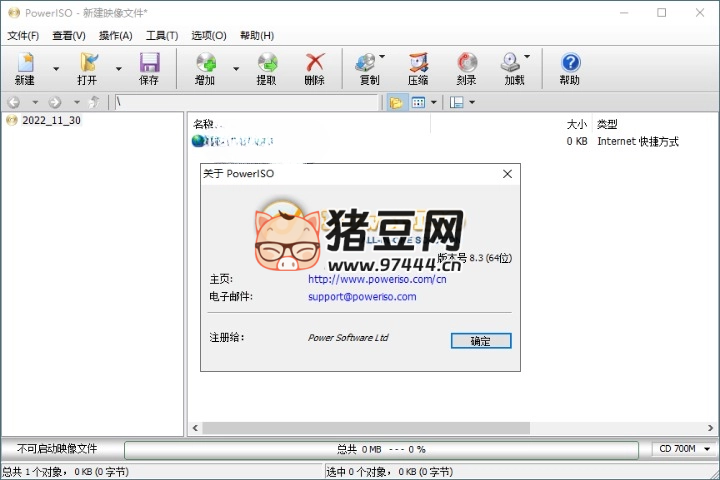Viewport: 720px width, 480px height.
Task: Click the OK (确定) button
Action: (481, 341)
